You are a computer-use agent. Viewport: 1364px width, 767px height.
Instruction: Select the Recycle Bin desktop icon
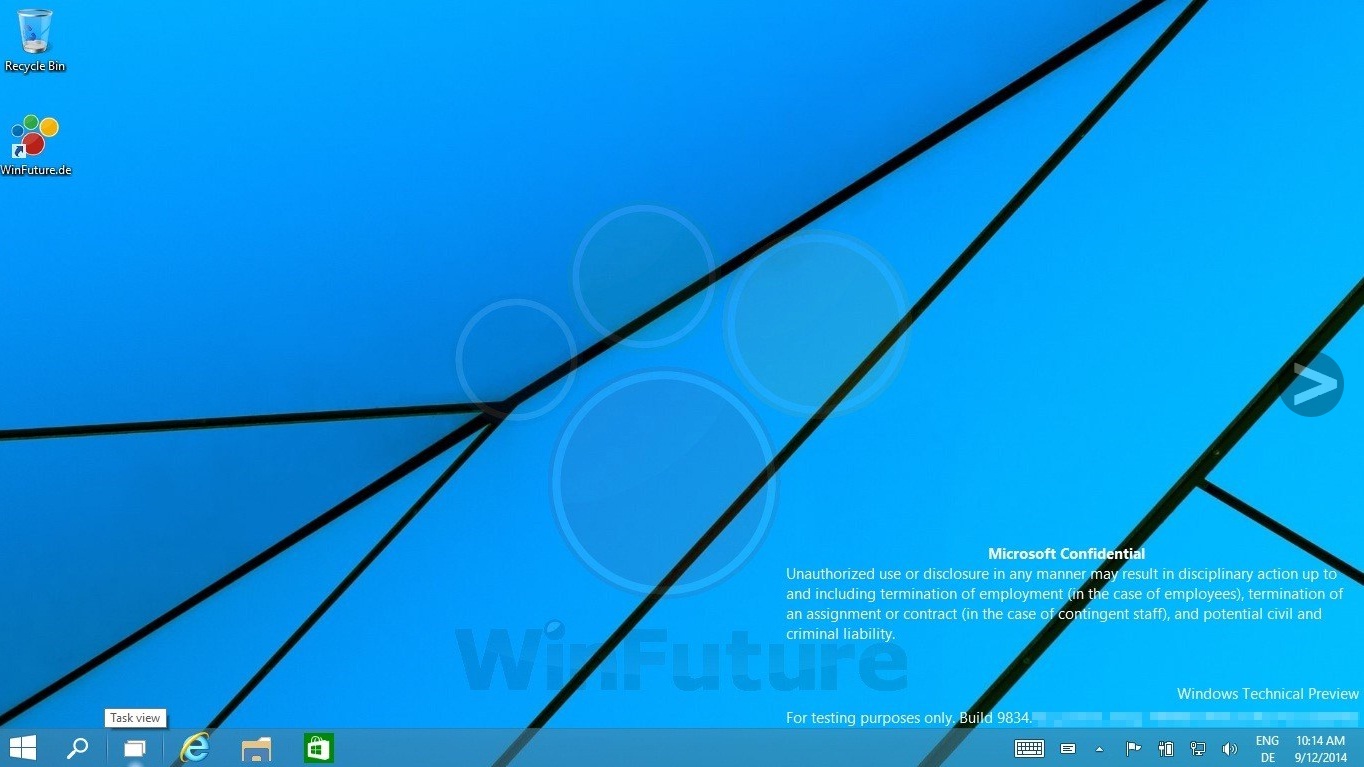(x=35, y=41)
